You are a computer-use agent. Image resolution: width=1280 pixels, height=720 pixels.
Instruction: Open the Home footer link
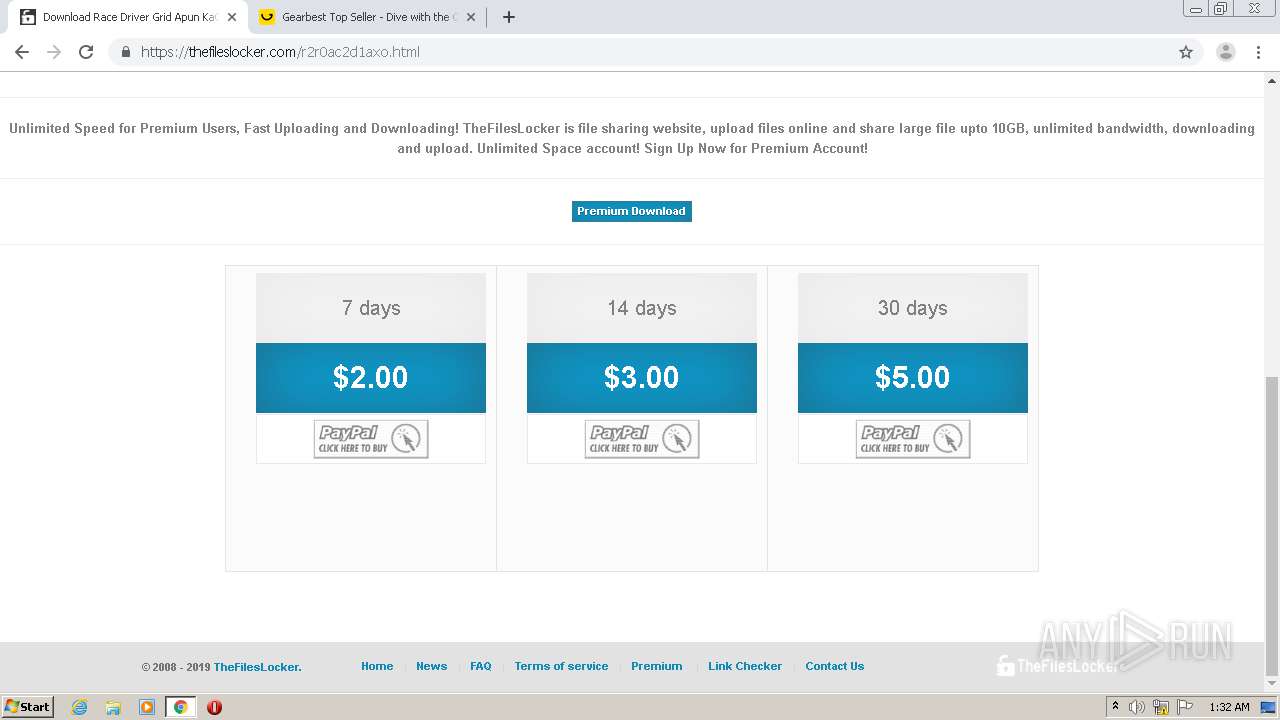point(377,666)
